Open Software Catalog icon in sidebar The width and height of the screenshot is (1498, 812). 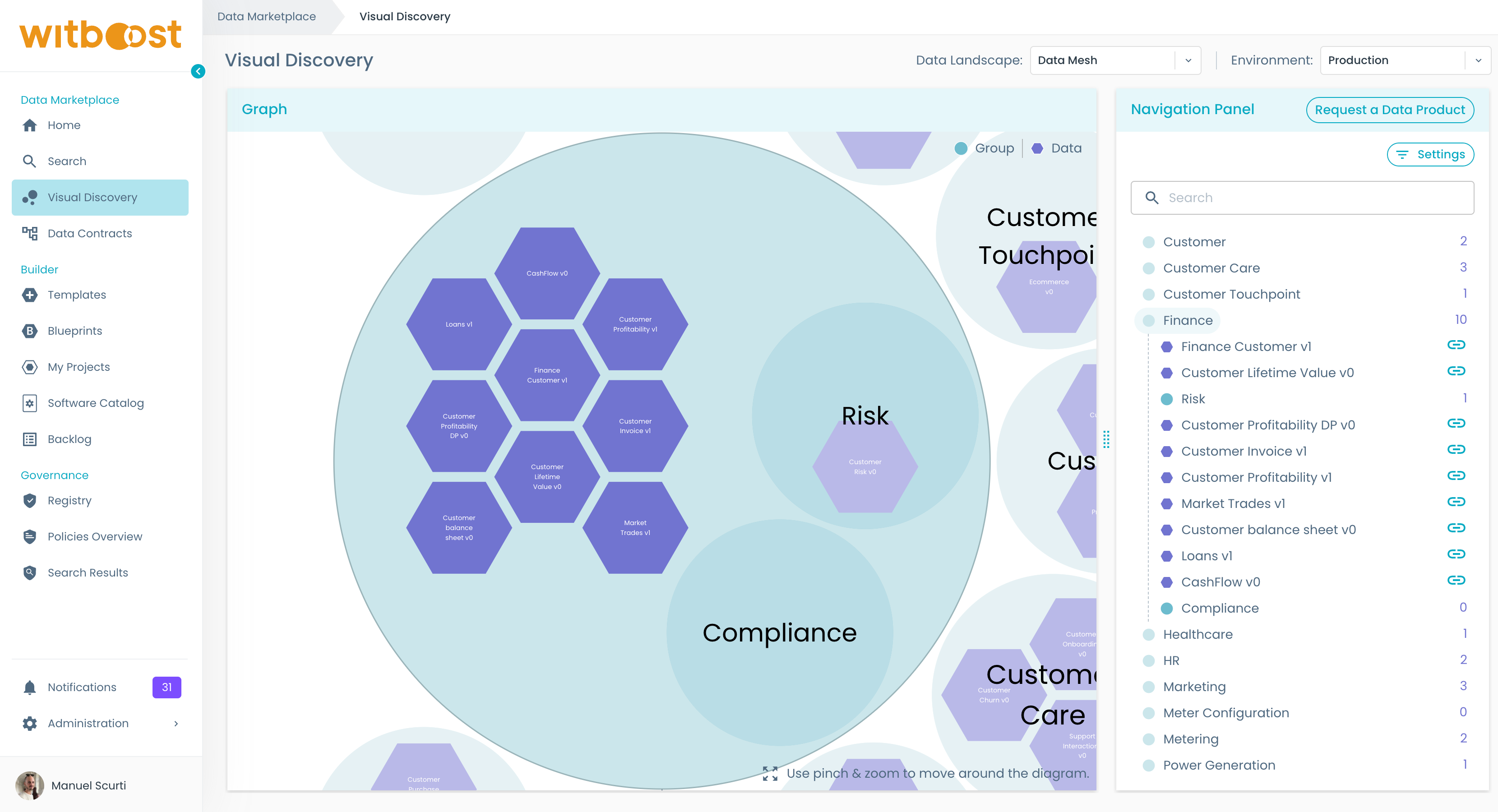point(30,403)
